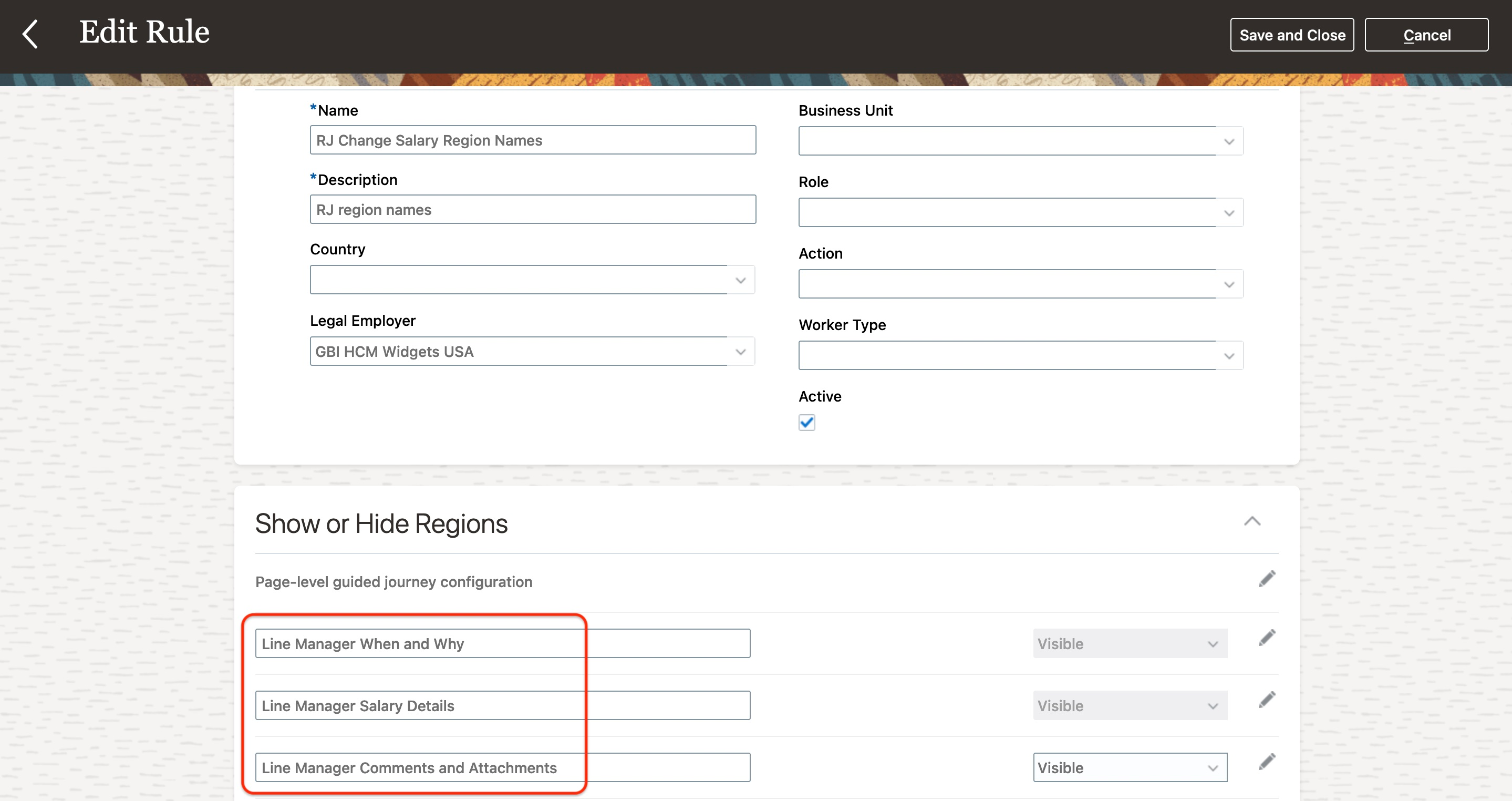The width and height of the screenshot is (1512, 801).
Task: Open Legal Employer dropdown showing GBI HCM Widgets USA
Action: 740,352
